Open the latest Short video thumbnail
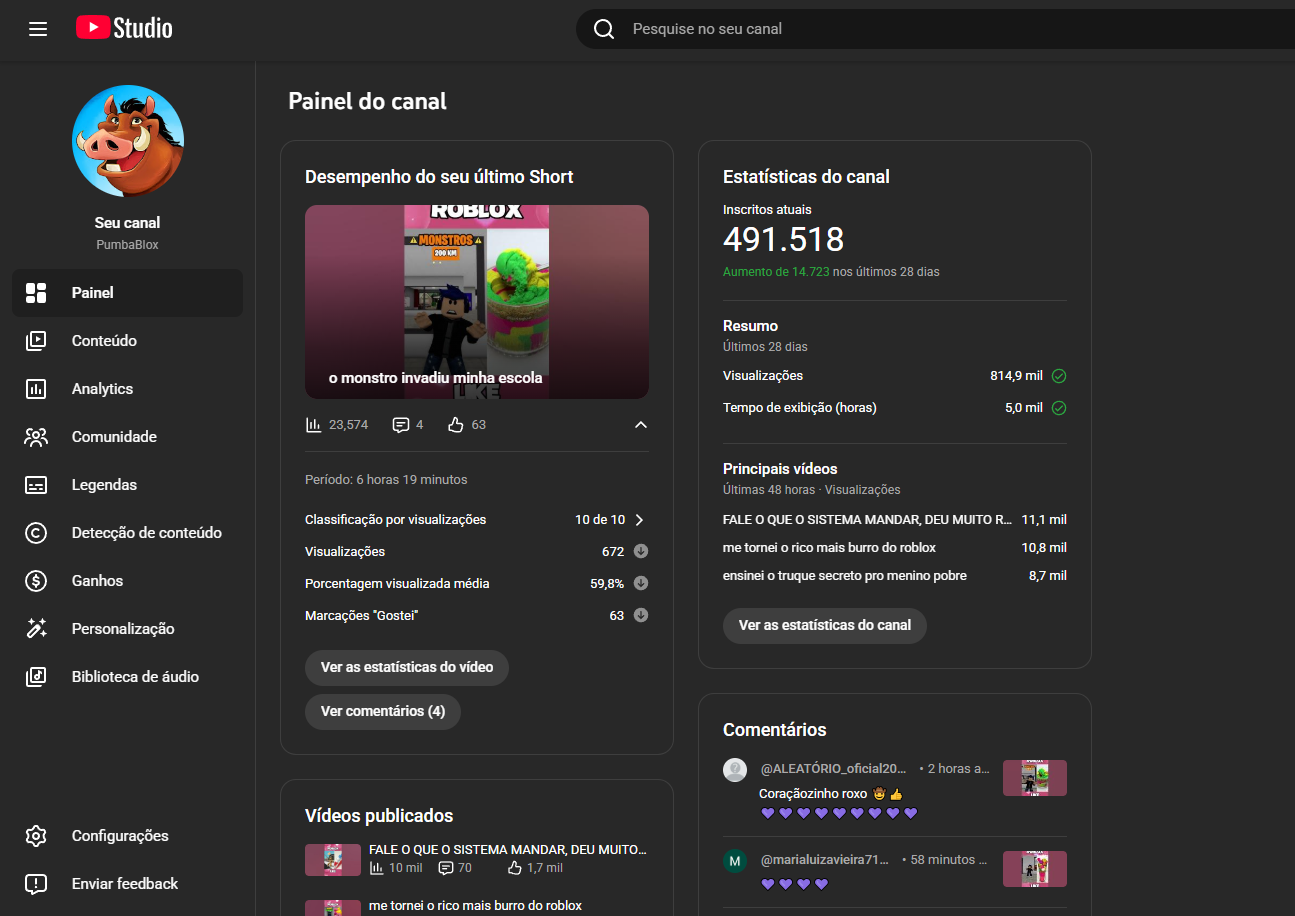This screenshot has width=1295, height=916. pos(476,302)
